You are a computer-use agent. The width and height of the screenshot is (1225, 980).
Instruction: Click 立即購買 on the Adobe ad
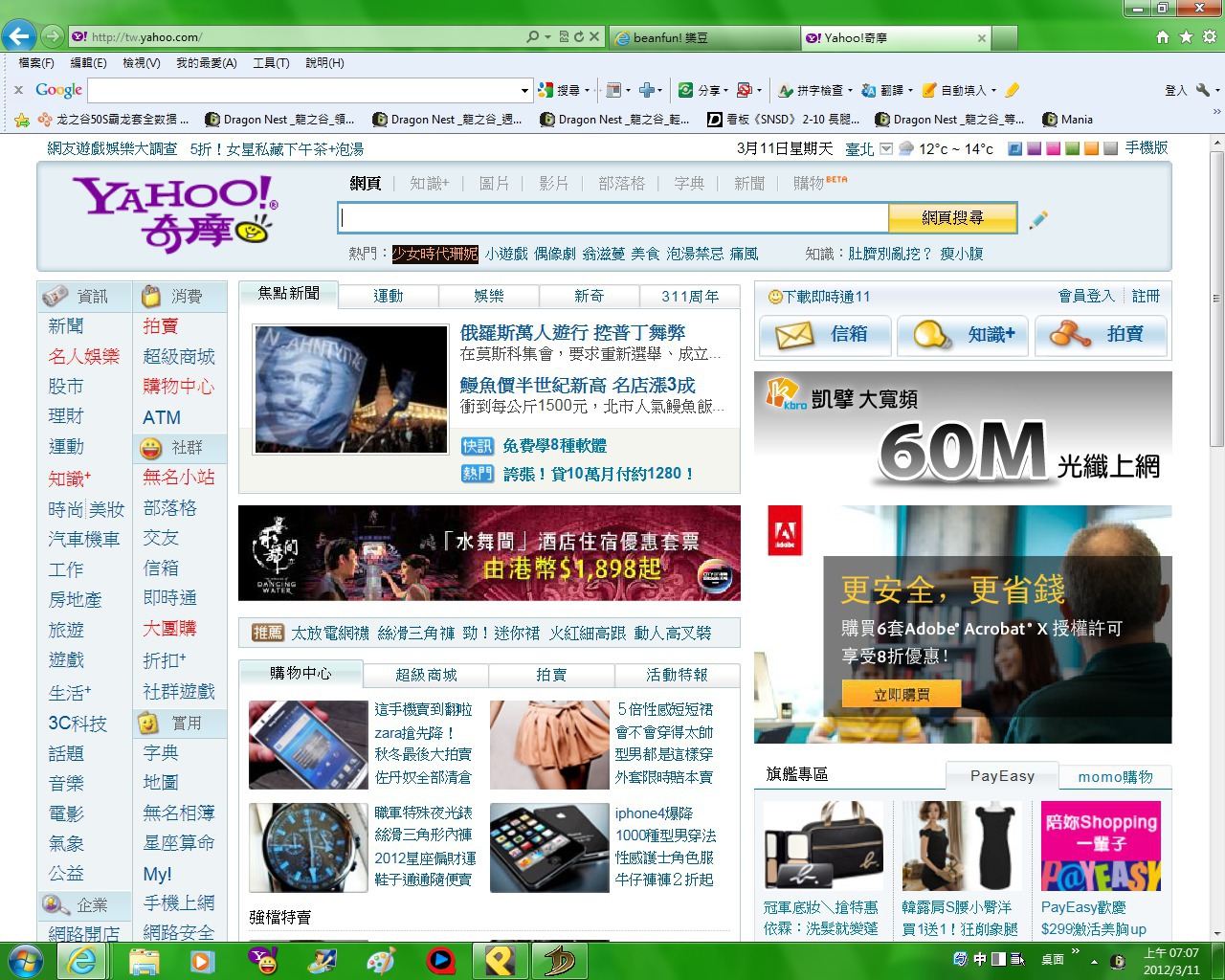[902, 695]
